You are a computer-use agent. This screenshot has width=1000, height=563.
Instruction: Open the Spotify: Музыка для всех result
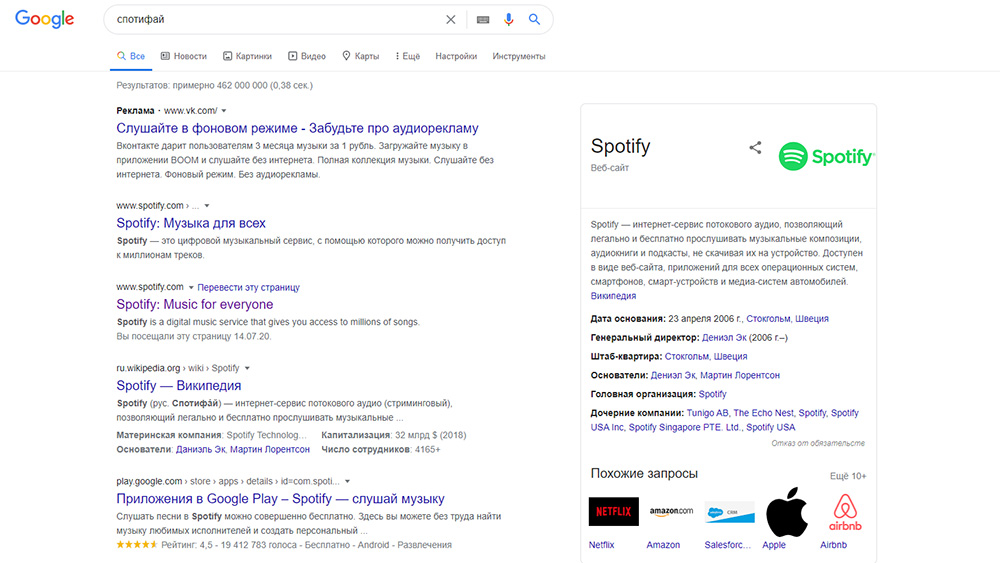(191, 223)
